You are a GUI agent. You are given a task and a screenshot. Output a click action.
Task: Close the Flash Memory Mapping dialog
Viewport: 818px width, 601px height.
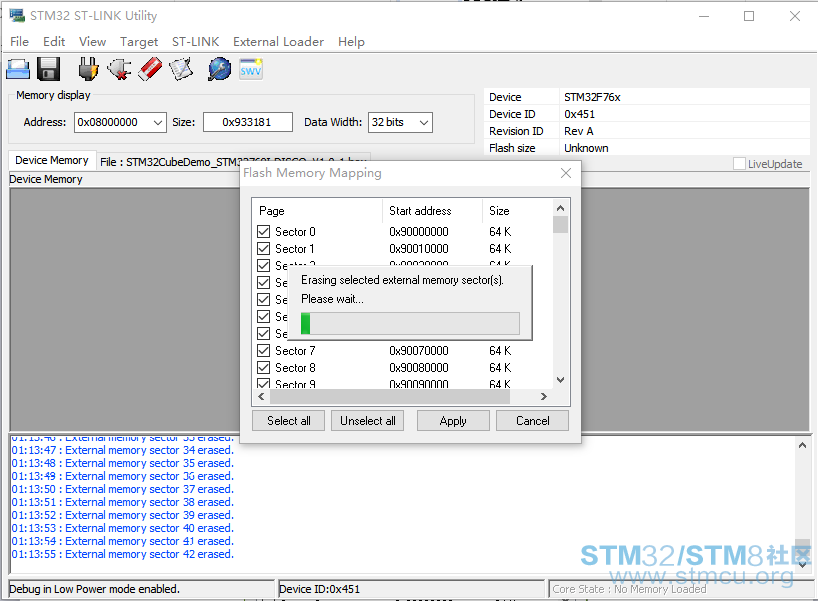tap(566, 173)
